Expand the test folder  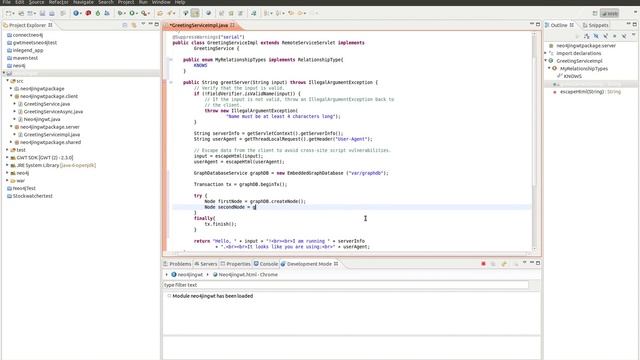[8, 150]
